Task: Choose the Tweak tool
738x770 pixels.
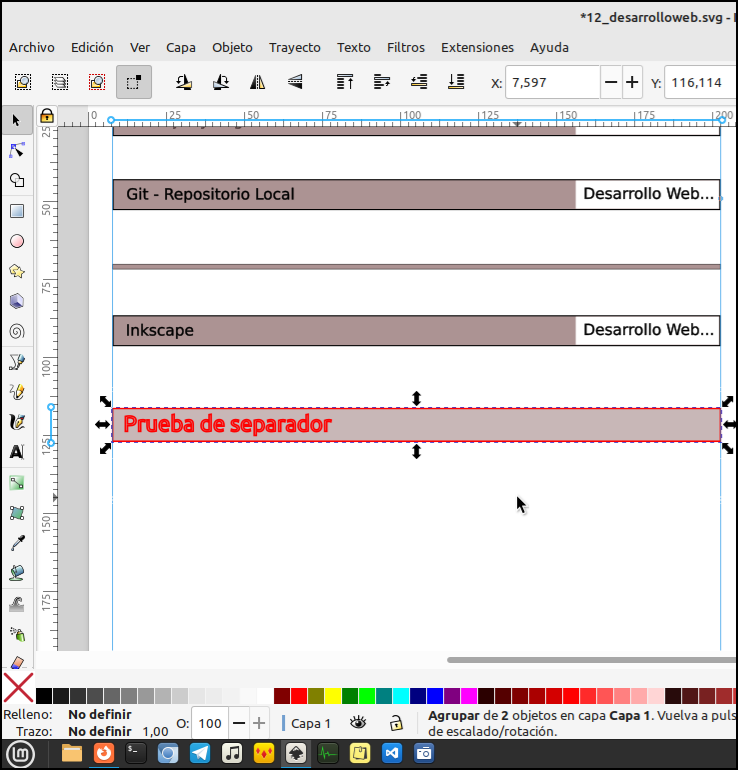Action: 17,605
